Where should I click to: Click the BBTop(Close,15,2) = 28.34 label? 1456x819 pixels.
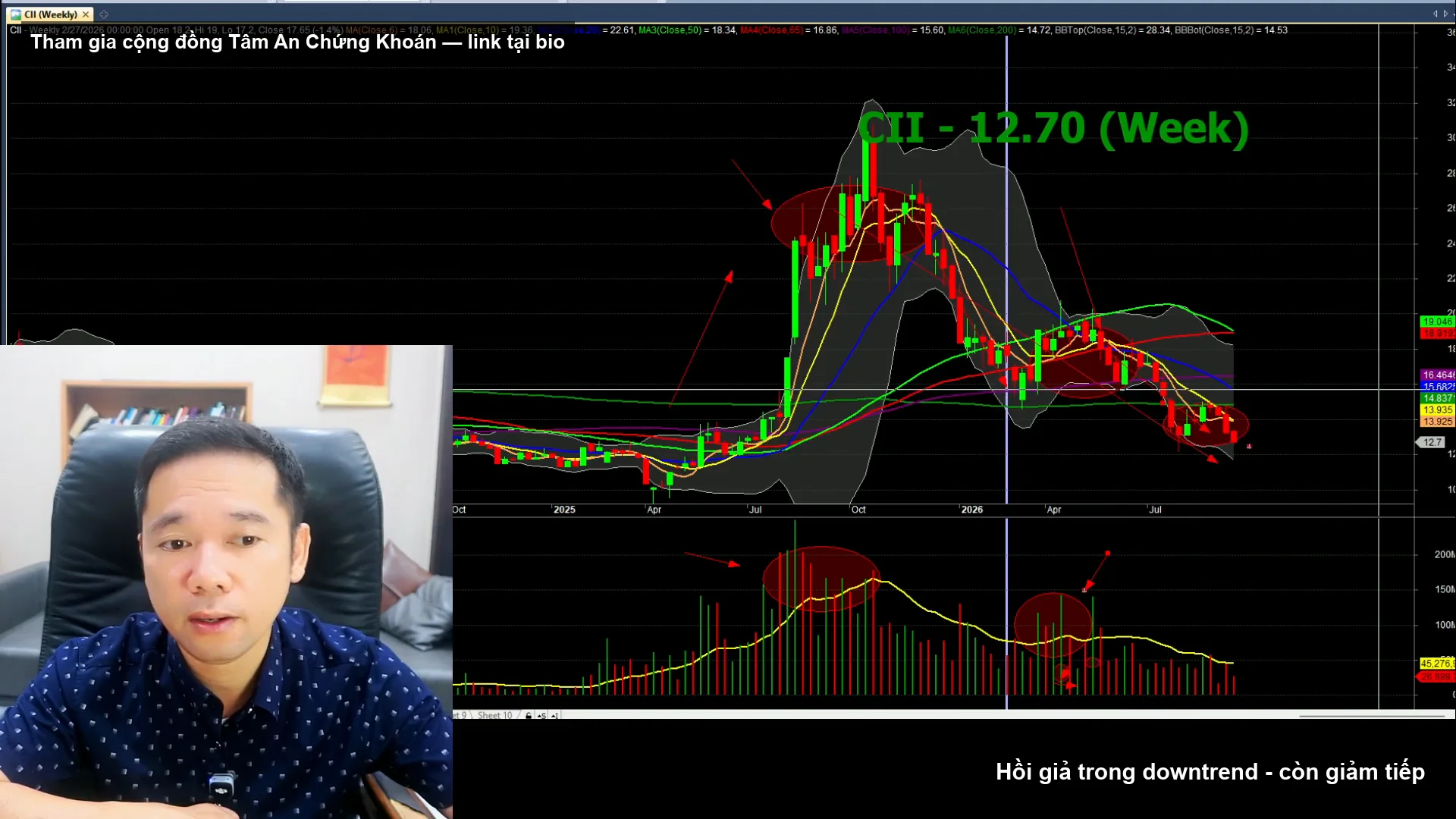1112,30
